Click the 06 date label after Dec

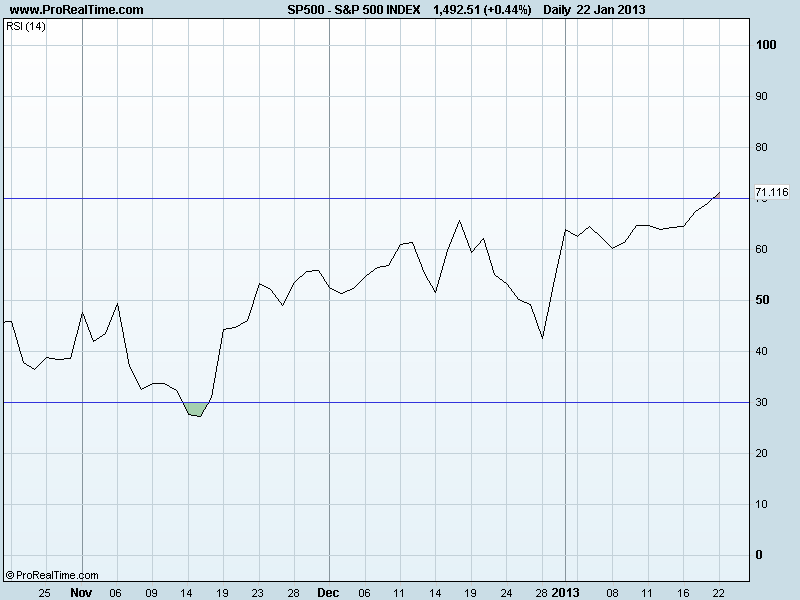364,593
